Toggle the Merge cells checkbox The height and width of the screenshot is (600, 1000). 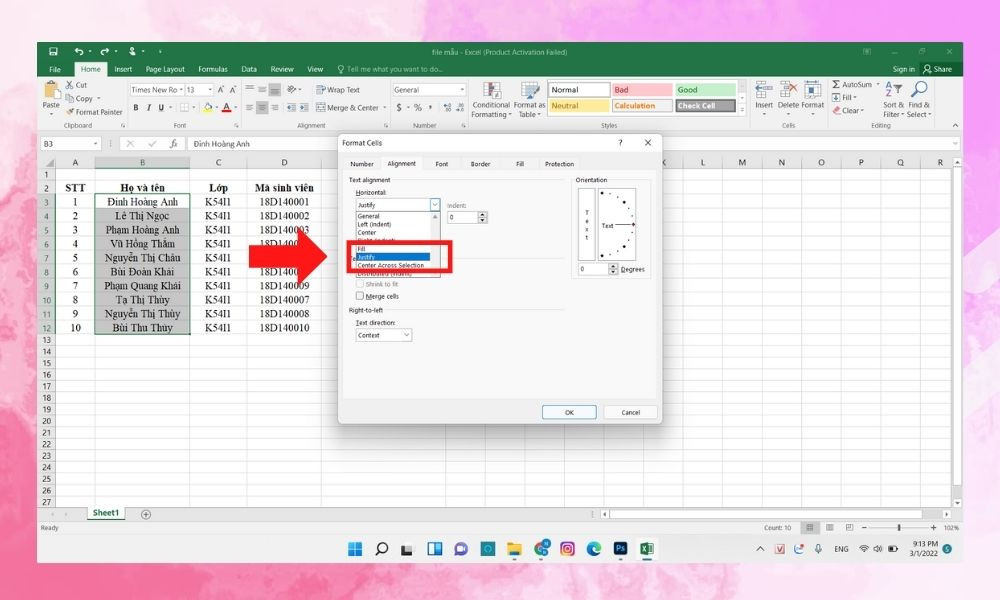coord(360,296)
